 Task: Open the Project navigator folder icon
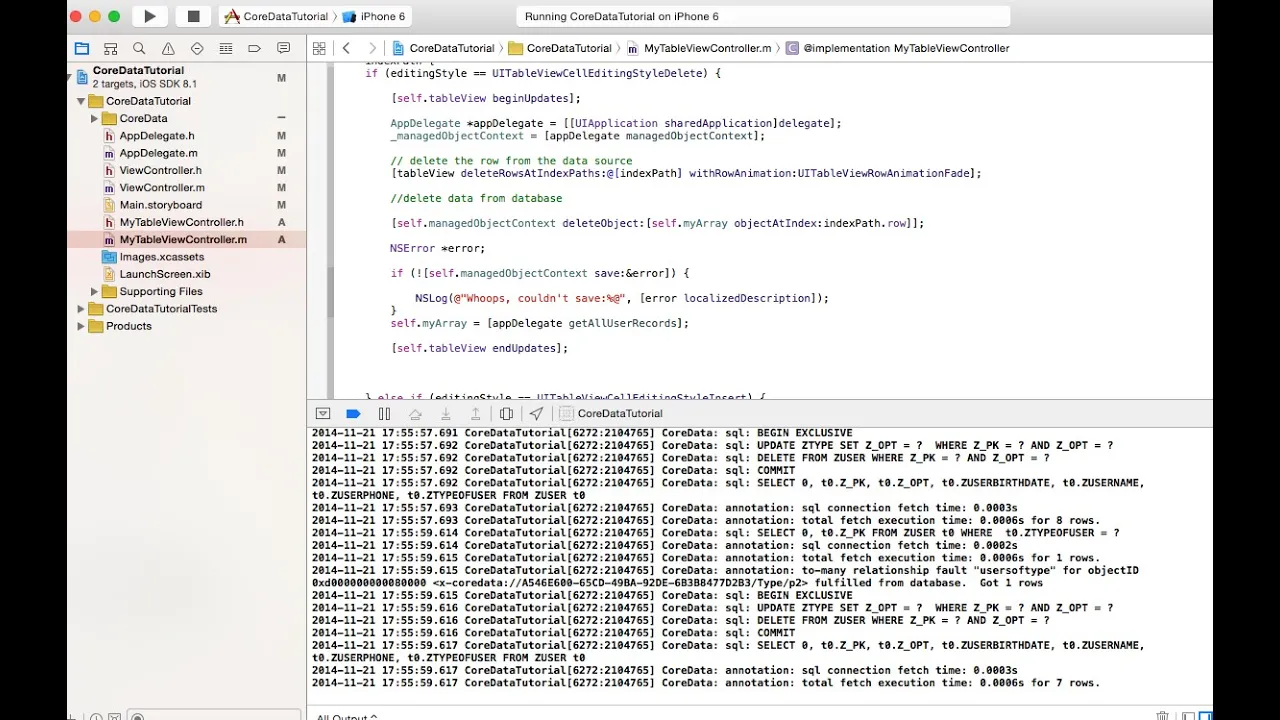82,48
